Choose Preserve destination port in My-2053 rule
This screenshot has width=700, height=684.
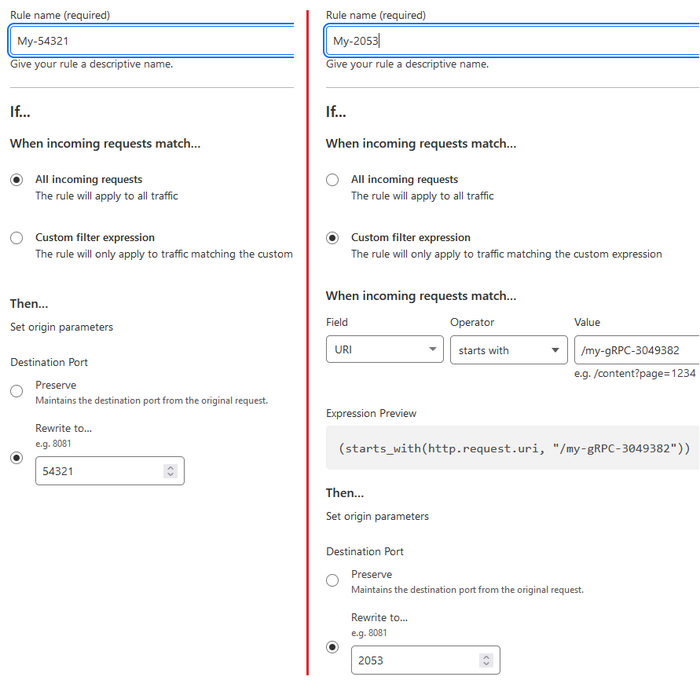333,580
